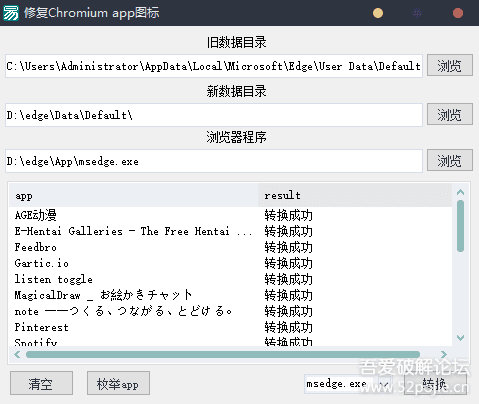Screen dimensions: 479x404
Task: Select the listen toggle row
Action: [230, 279]
